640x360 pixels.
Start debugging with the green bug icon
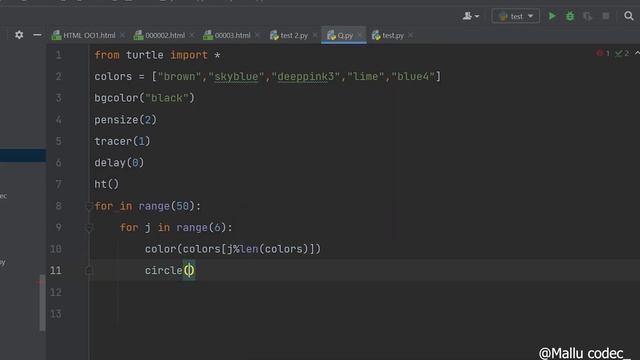(570, 16)
